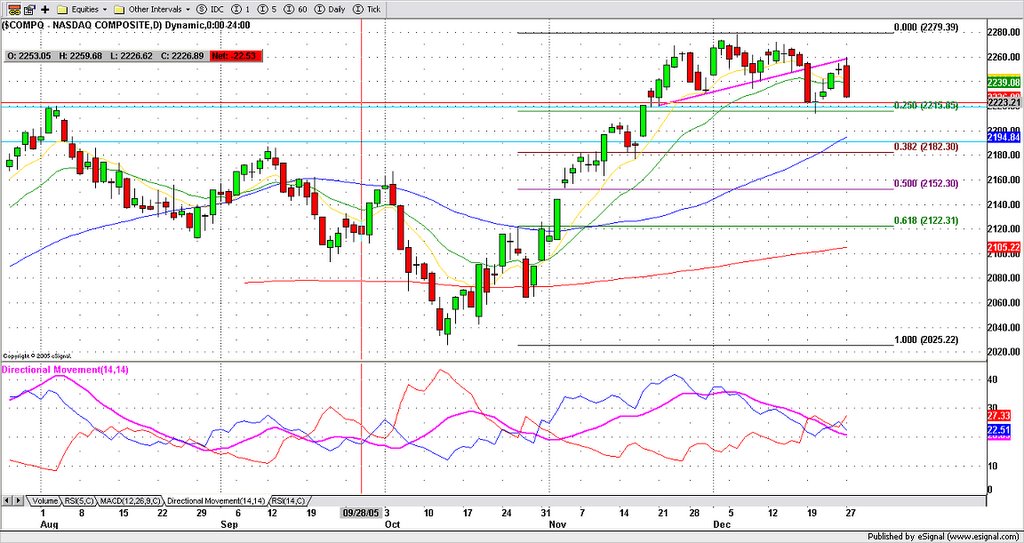The height and width of the screenshot is (543, 1024).
Task: Click the Equities folder icon
Action: pos(63,10)
